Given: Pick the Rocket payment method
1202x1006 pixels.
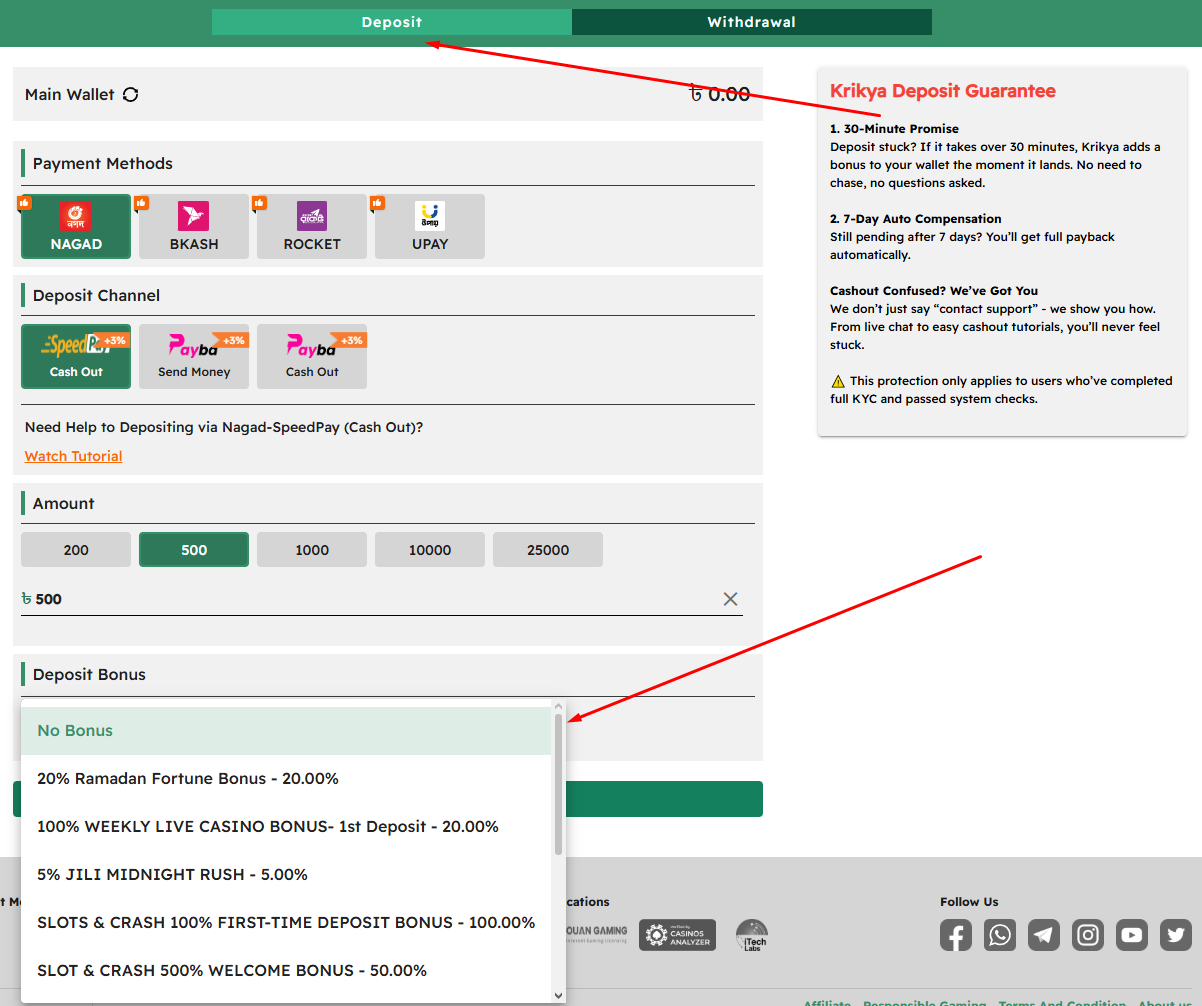Looking at the screenshot, I should click(x=312, y=227).
